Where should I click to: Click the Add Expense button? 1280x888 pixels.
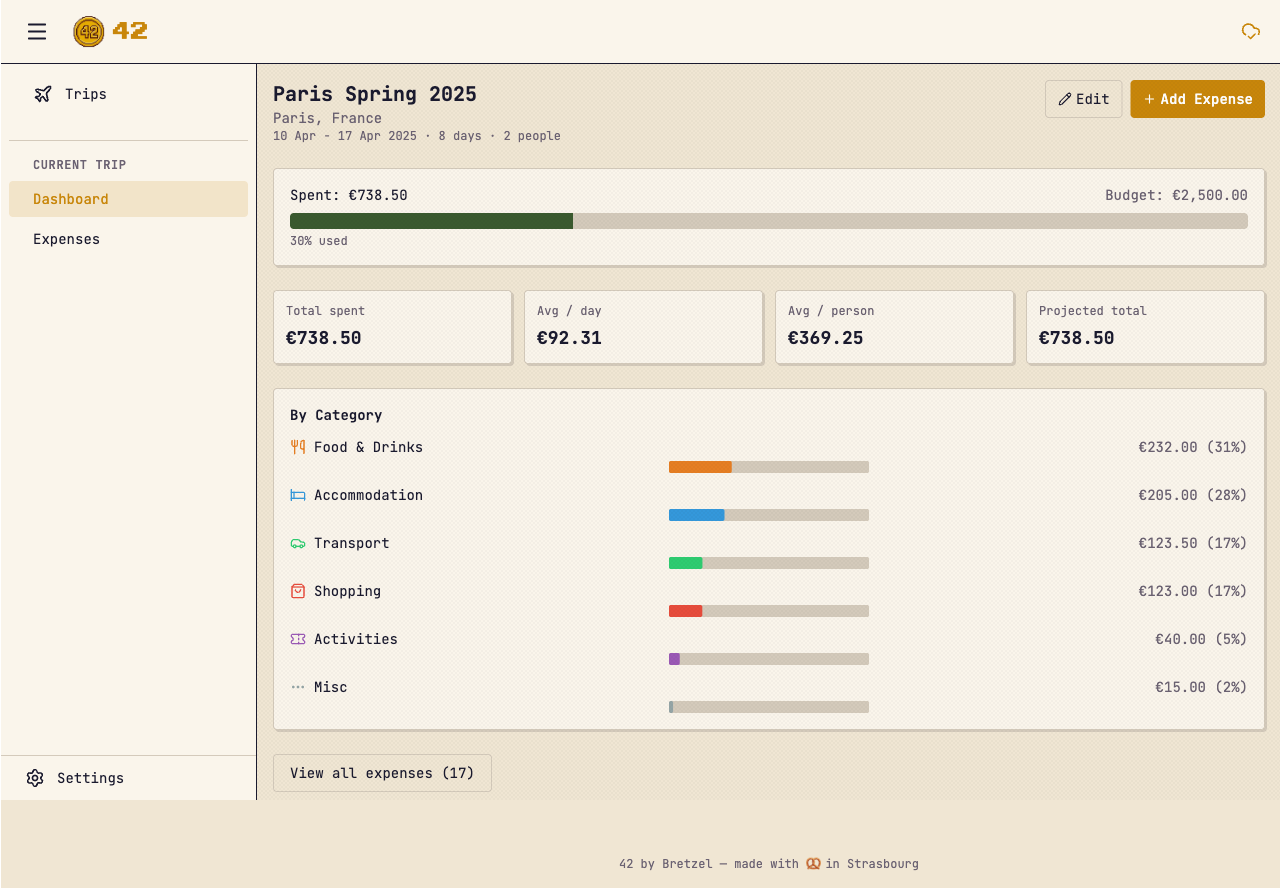[1197, 99]
